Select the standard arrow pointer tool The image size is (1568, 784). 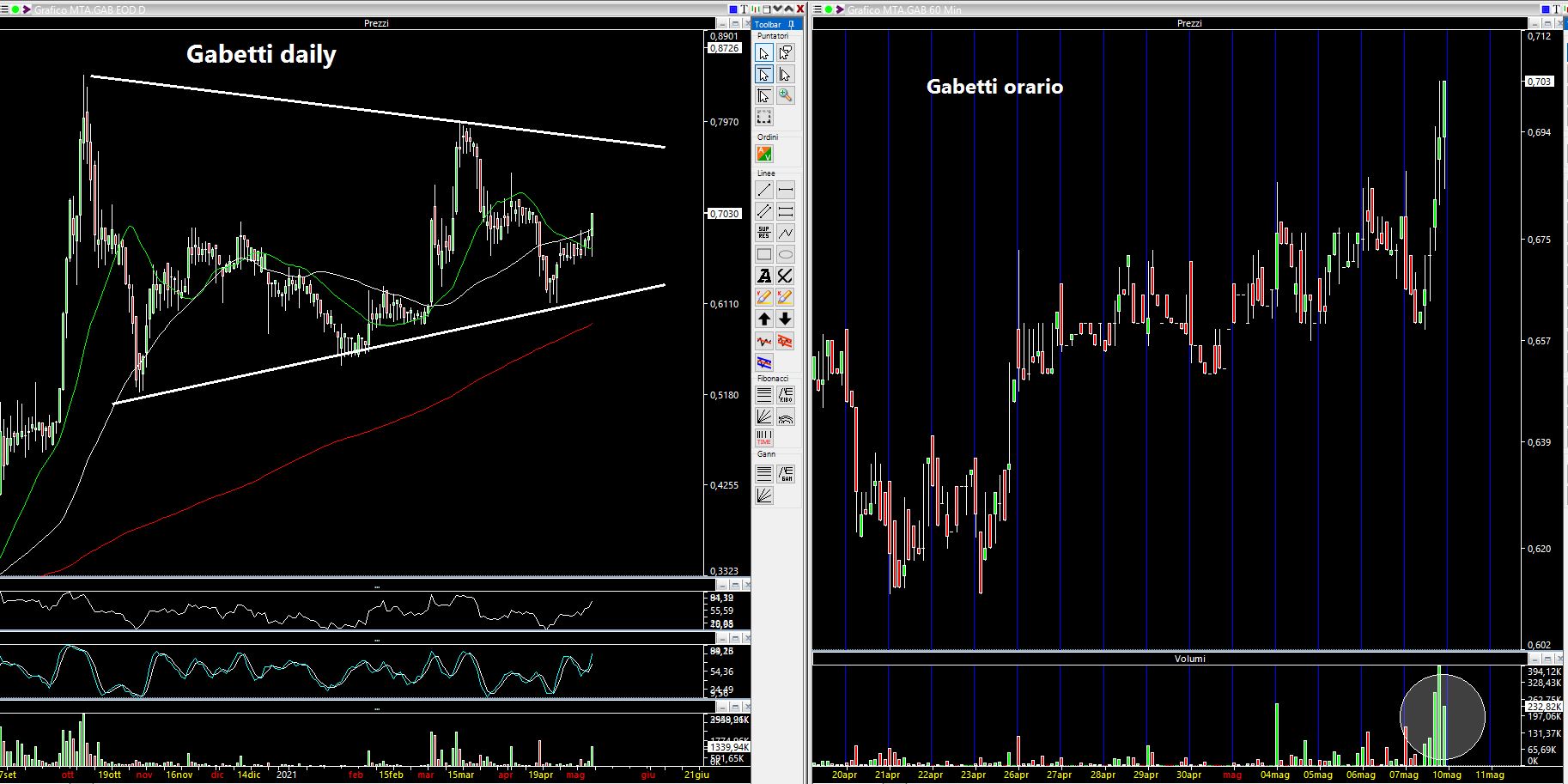click(763, 53)
